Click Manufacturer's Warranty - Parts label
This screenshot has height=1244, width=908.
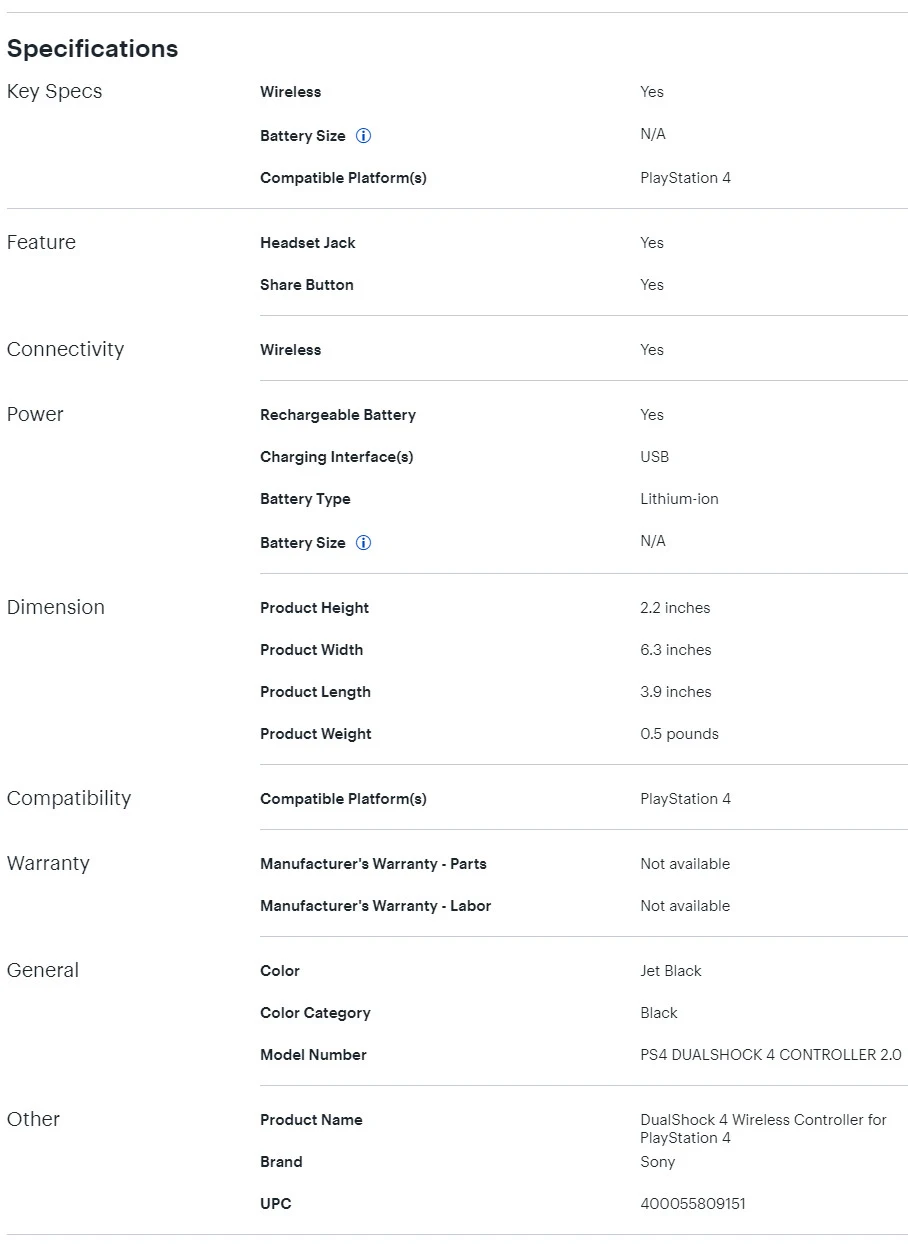tap(374, 864)
